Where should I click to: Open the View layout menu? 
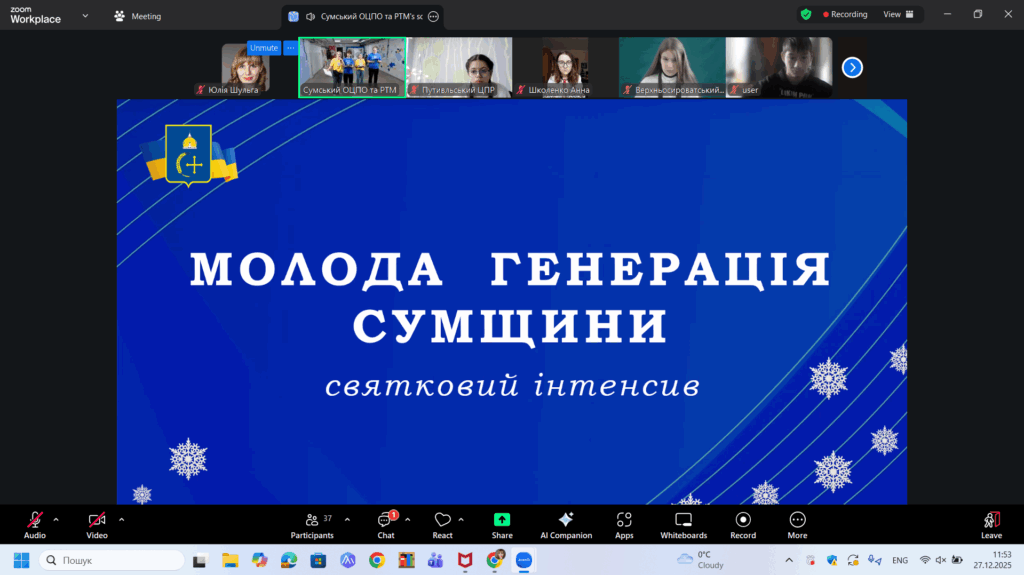click(897, 15)
